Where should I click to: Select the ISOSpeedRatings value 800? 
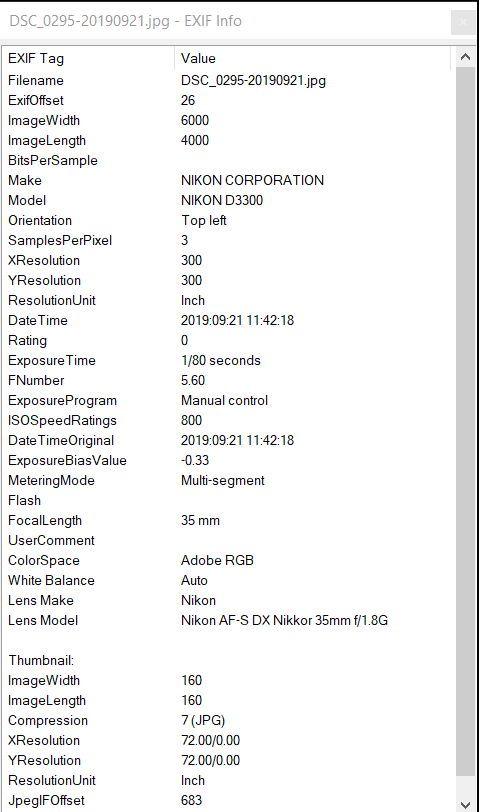pos(191,420)
